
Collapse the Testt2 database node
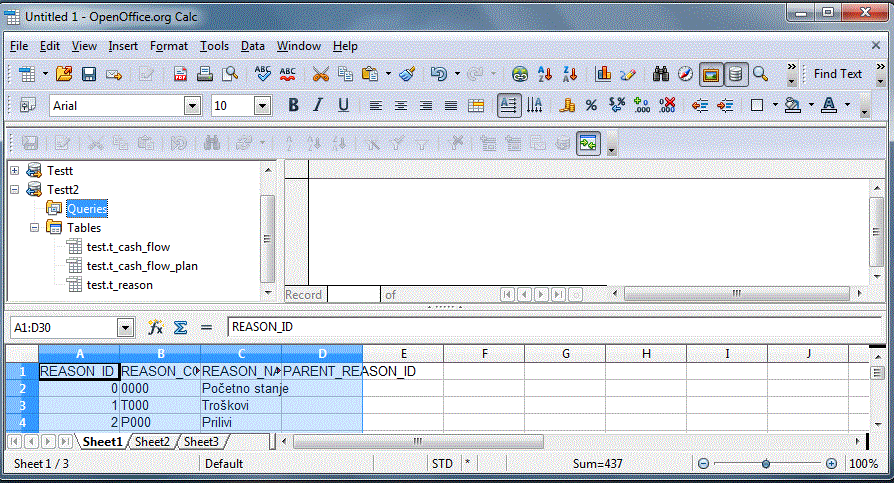(15, 189)
